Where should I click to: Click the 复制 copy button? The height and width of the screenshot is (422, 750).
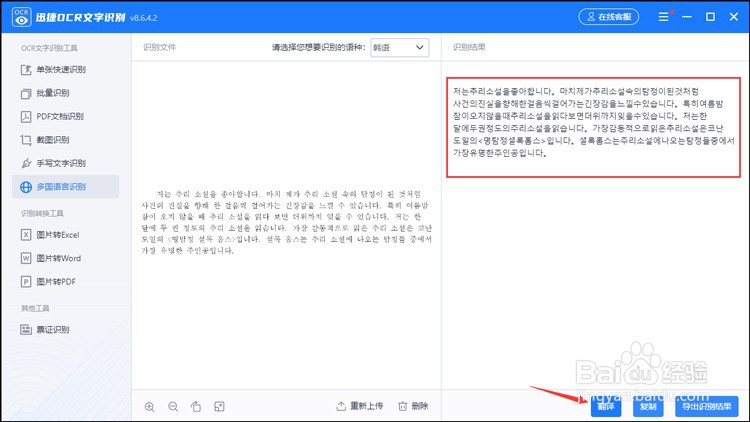pyautogui.click(x=648, y=407)
